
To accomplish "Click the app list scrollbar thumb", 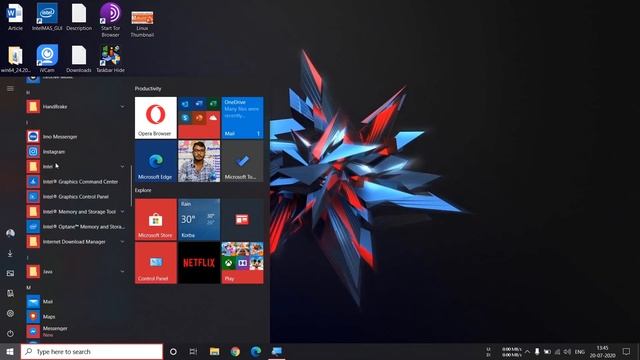I will [131, 186].
